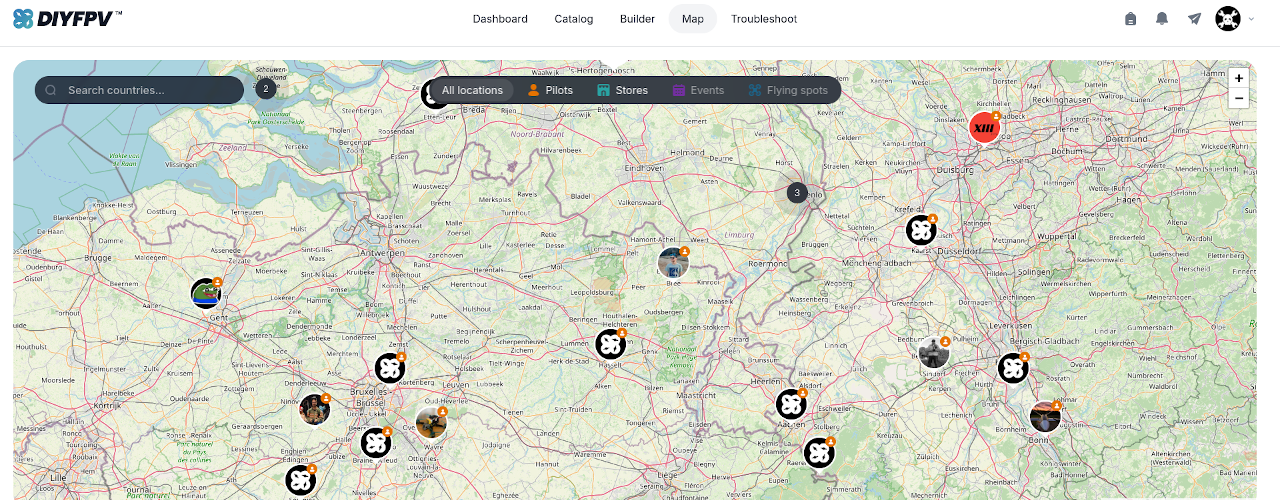Image resolution: width=1280 pixels, height=500 pixels.
Task: Expand the cluster of 2 markers
Action: coord(265,89)
